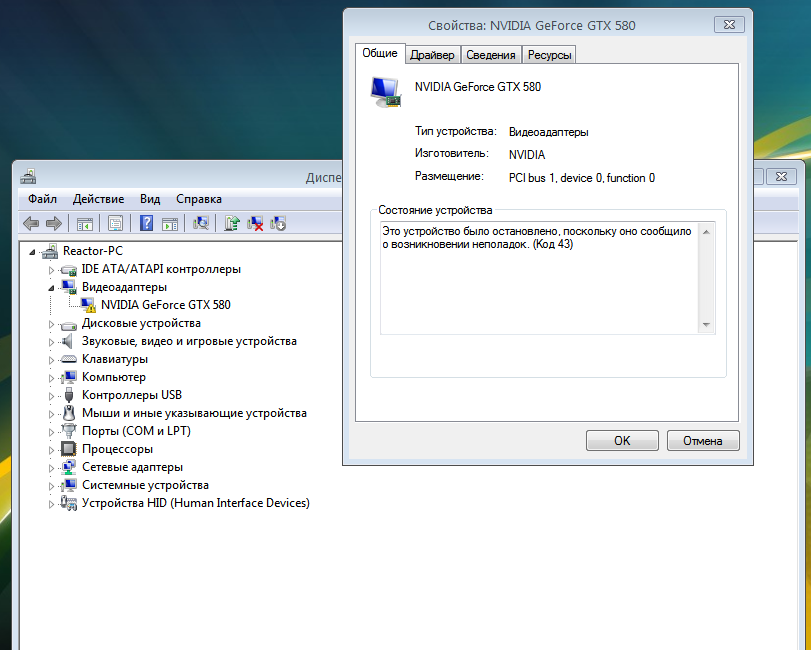811x650 pixels.
Task: Collapse the Reactor-PC root node
Action: pyautogui.click(x=32, y=252)
